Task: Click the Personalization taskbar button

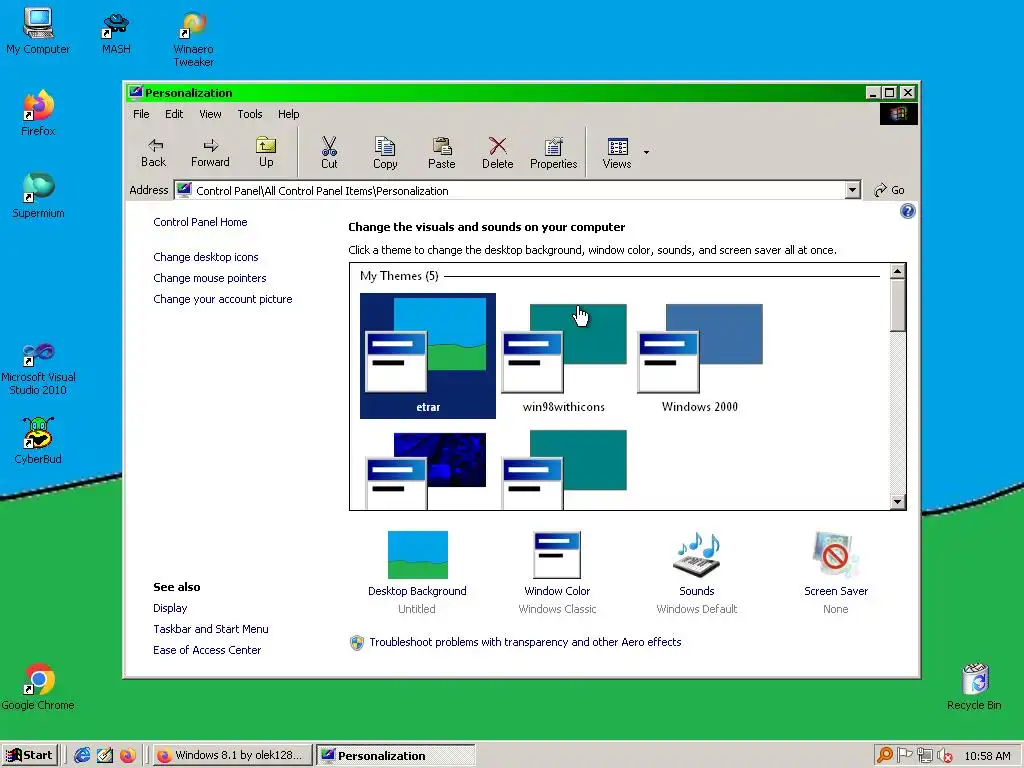Action: pyautogui.click(x=396, y=756)
